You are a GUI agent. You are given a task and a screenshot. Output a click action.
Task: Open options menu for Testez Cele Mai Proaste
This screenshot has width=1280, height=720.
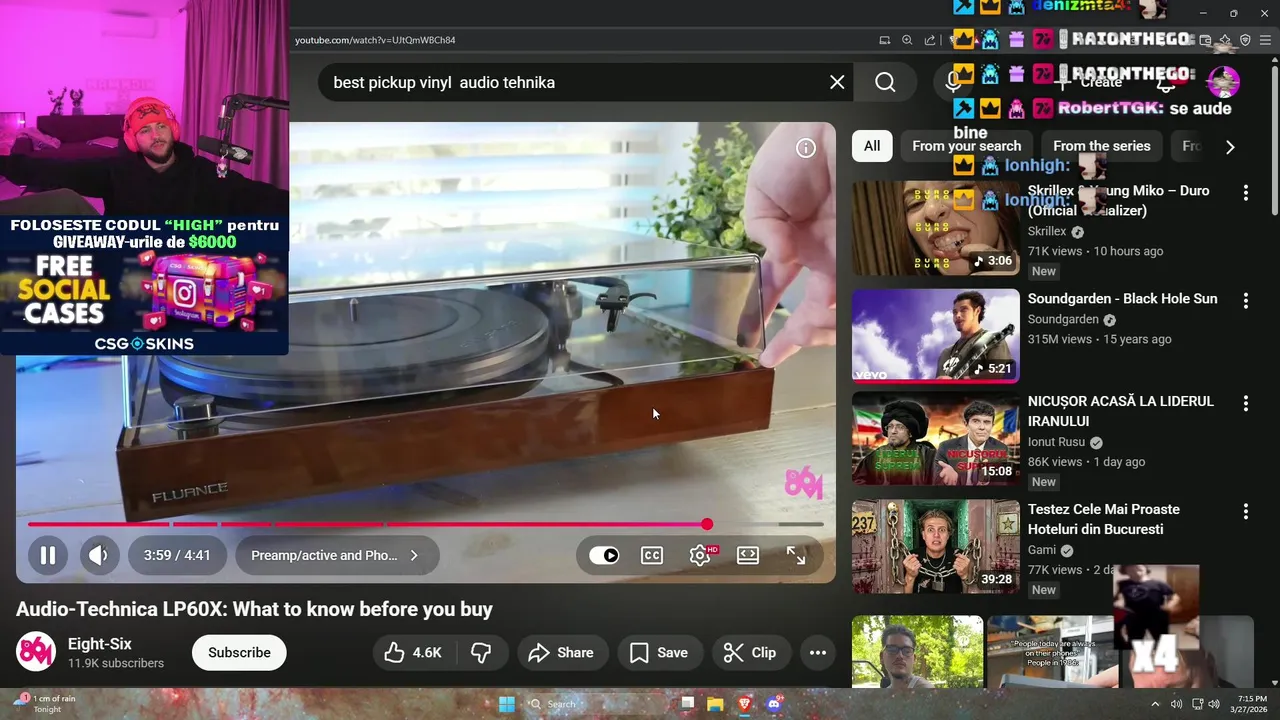point(1246,511)
